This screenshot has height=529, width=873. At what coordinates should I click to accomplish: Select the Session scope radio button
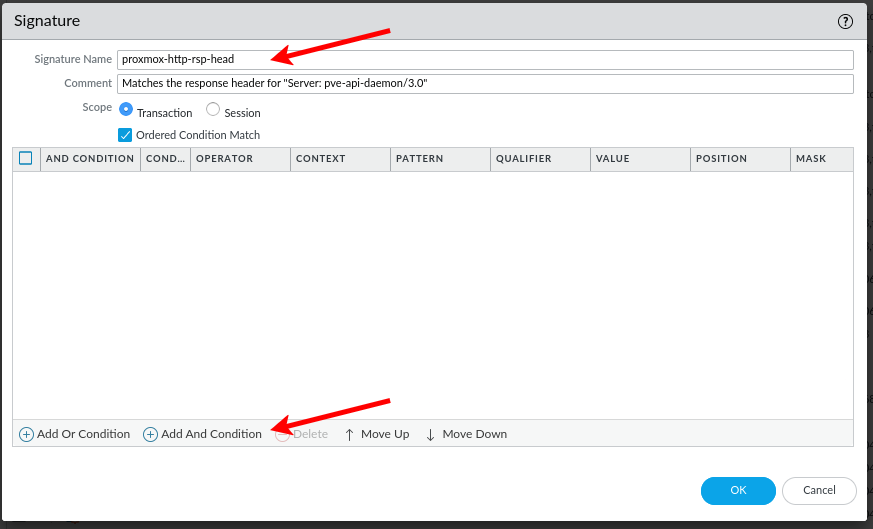(x=213, y=109)
